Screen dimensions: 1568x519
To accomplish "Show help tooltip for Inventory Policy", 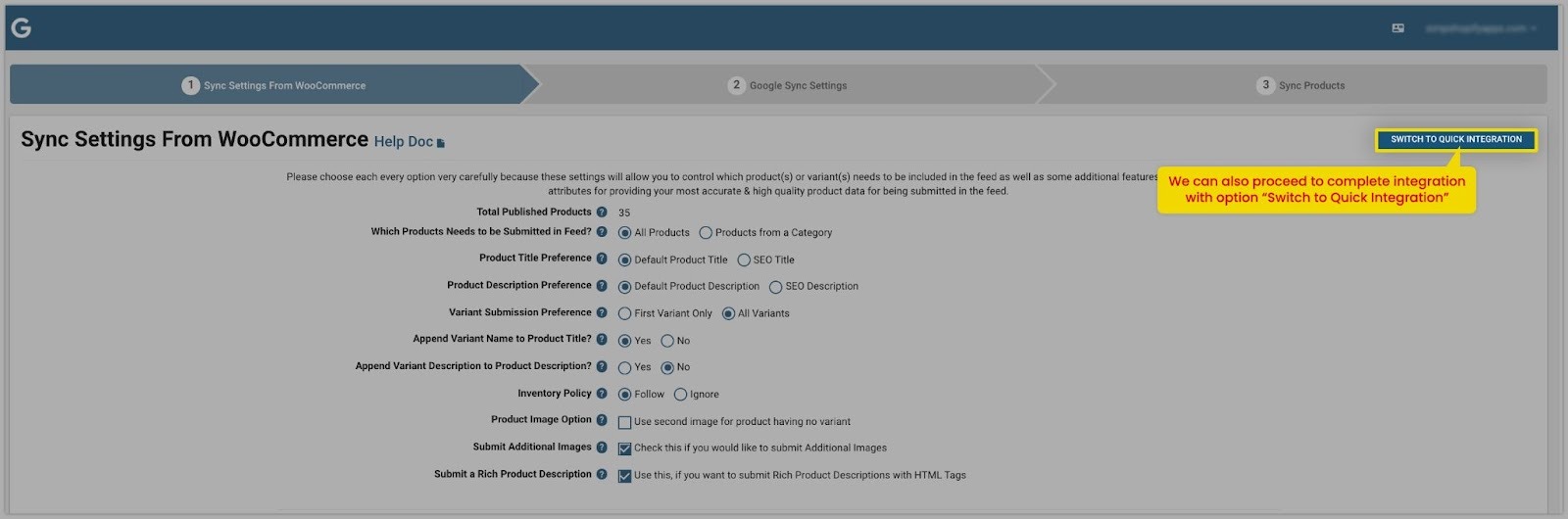I will click(x=602, y=394).
